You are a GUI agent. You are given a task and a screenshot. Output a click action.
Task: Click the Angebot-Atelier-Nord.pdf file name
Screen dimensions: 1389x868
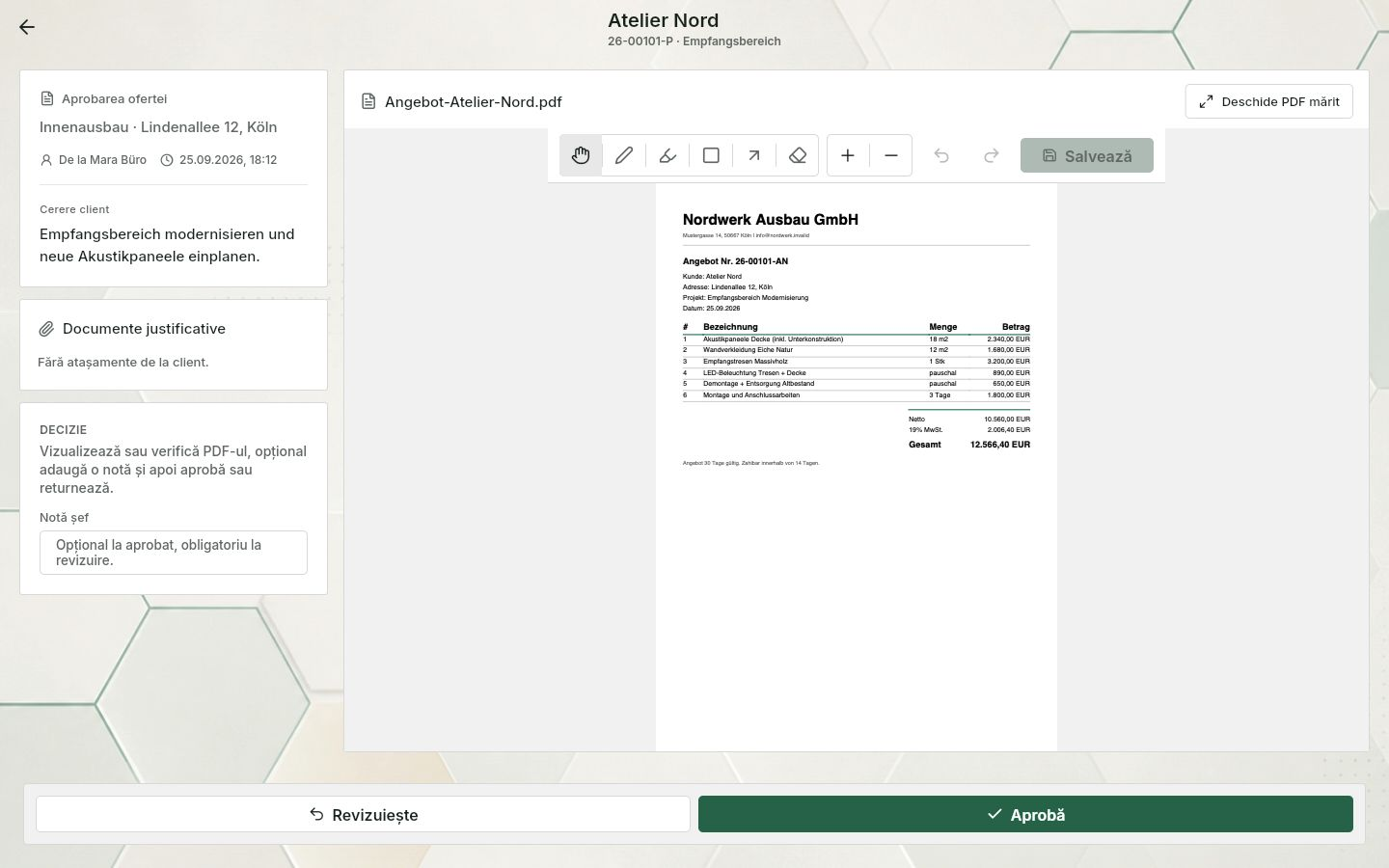pyautogui.click(x=473, y=101)
